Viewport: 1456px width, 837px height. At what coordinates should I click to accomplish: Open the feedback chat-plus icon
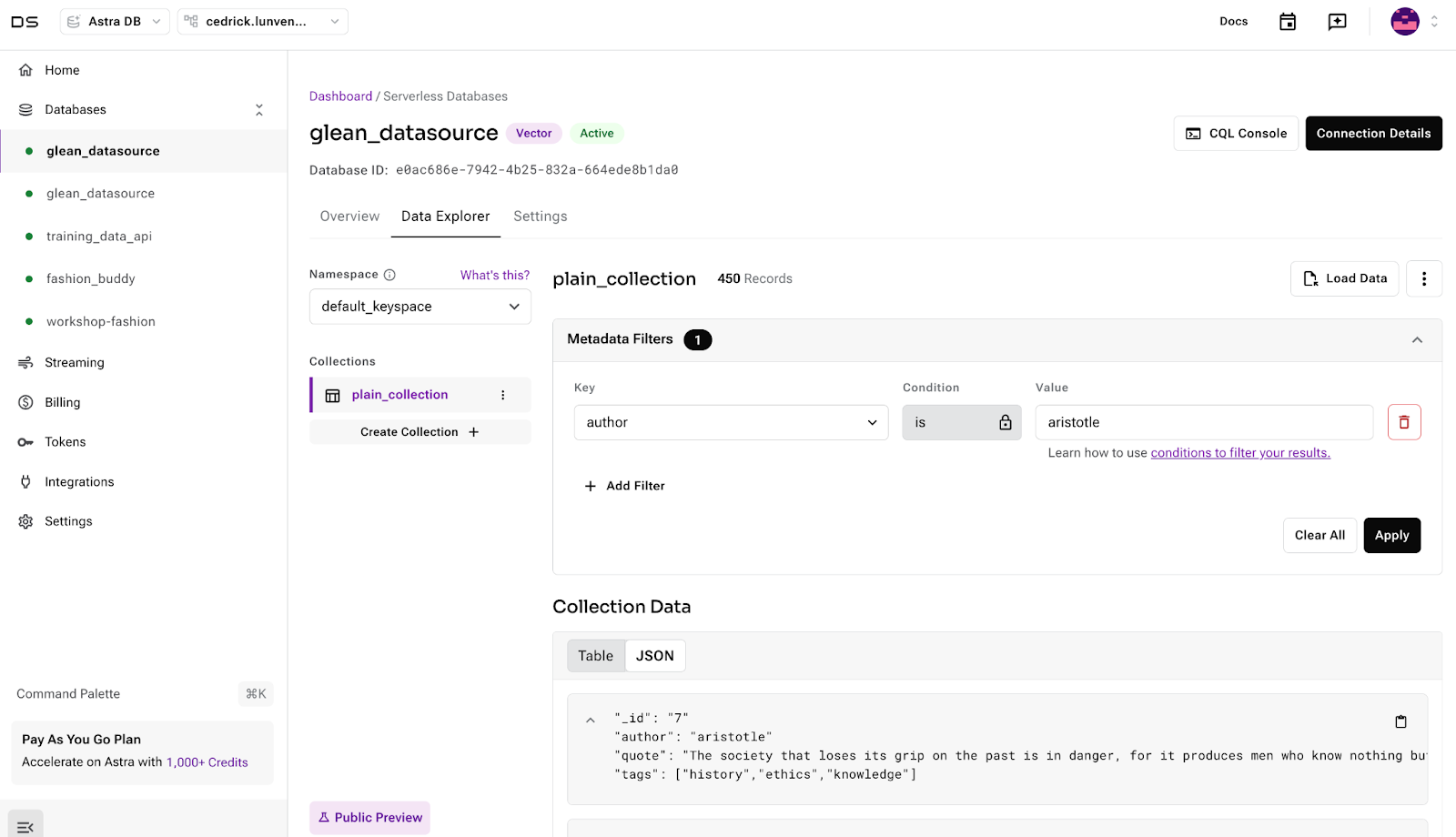tap(1337, 22)
